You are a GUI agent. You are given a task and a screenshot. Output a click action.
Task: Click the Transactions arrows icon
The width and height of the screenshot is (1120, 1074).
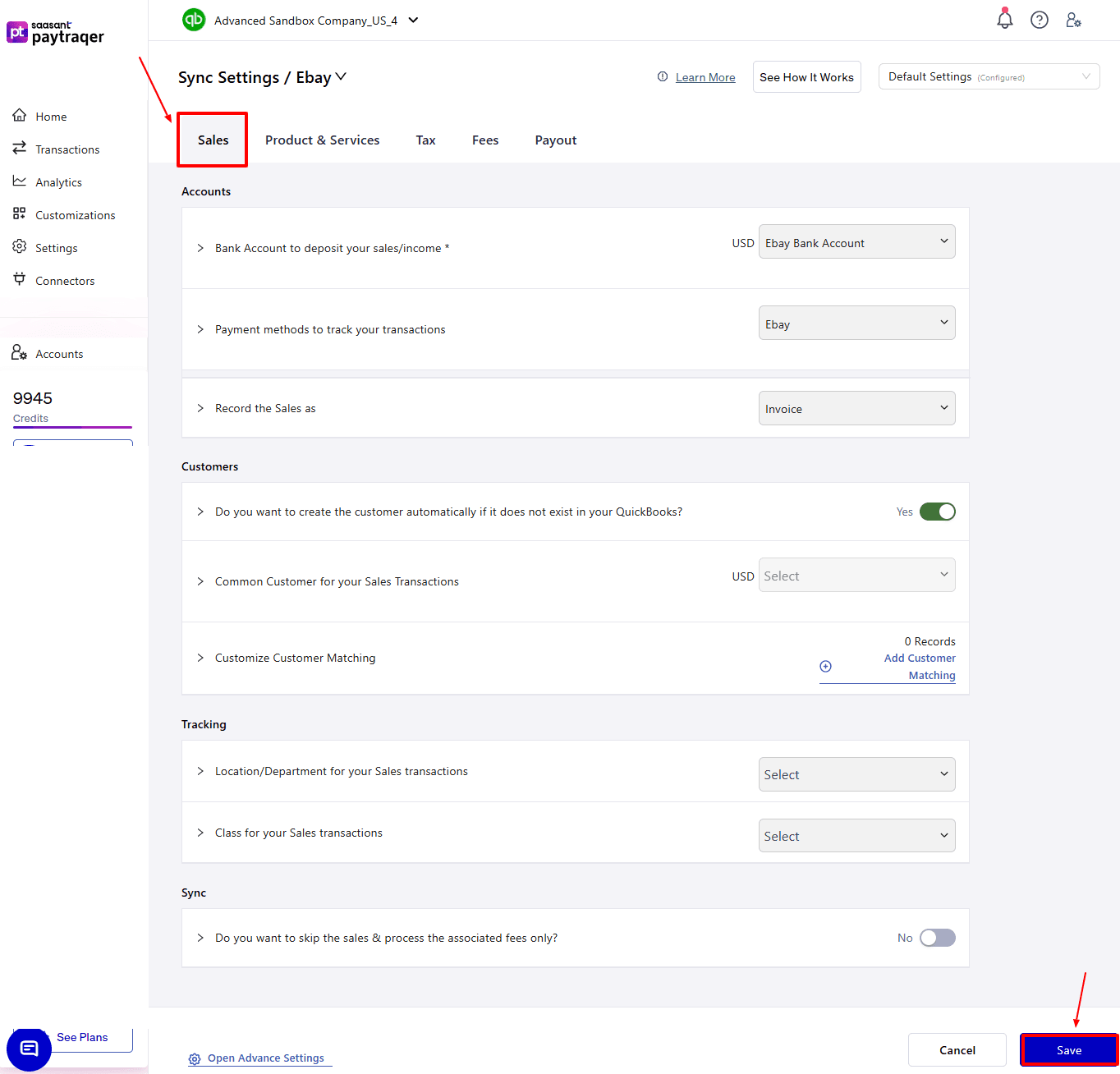(x=20, y=149)
